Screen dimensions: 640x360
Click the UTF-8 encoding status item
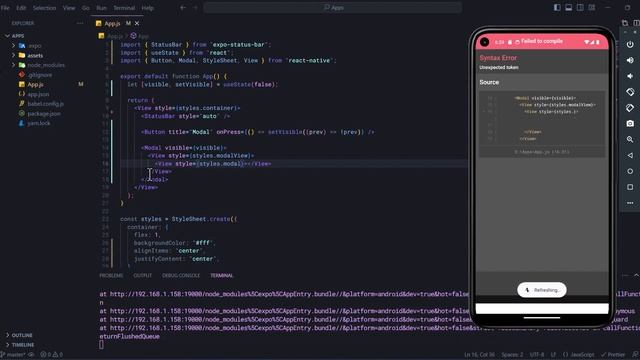pos(537,355)
